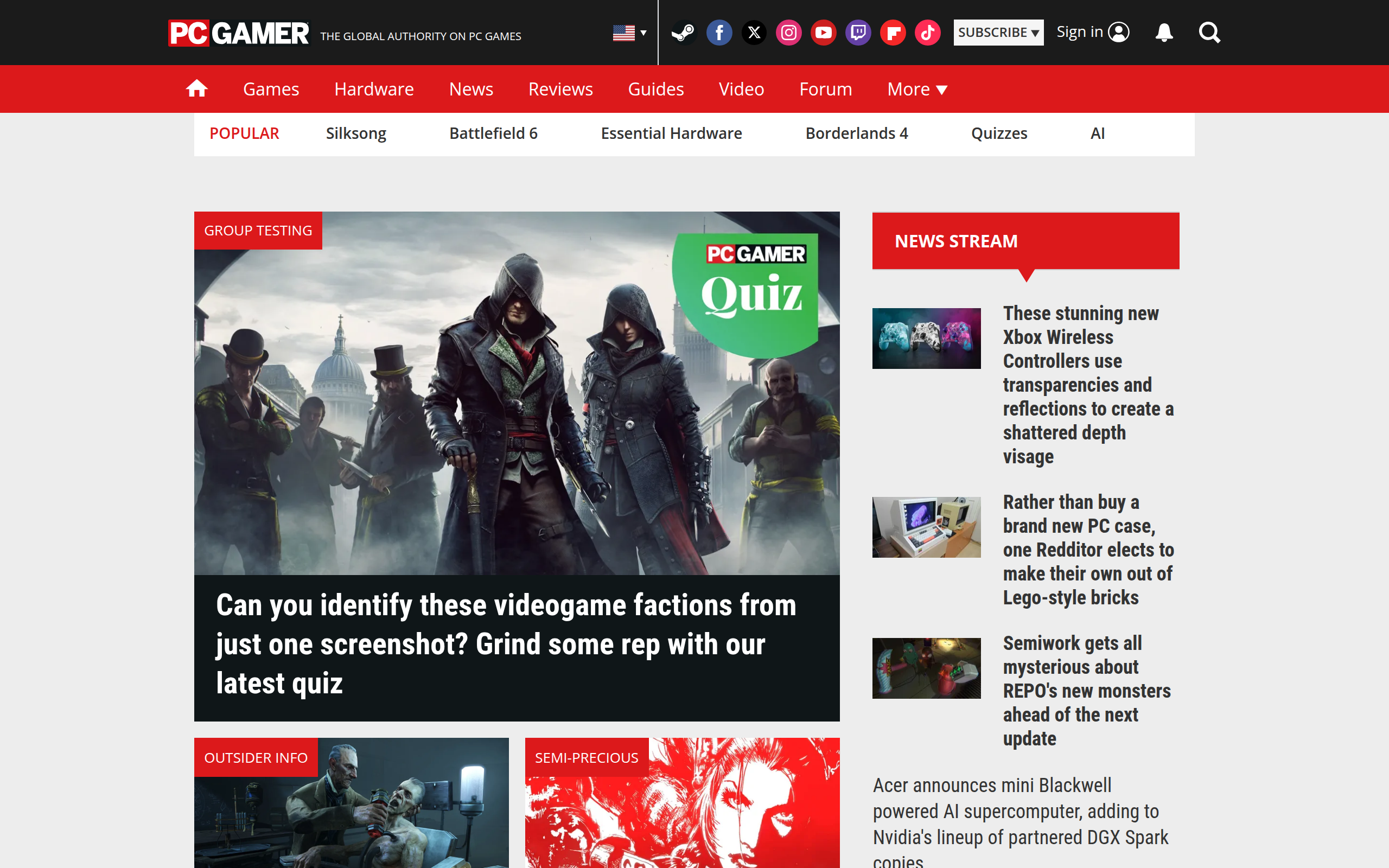Image resolution: width=1389 pixels, height=868 pixels.
Task: Select the Borderlands 4 topic
Action: click(x=856, y=133)
